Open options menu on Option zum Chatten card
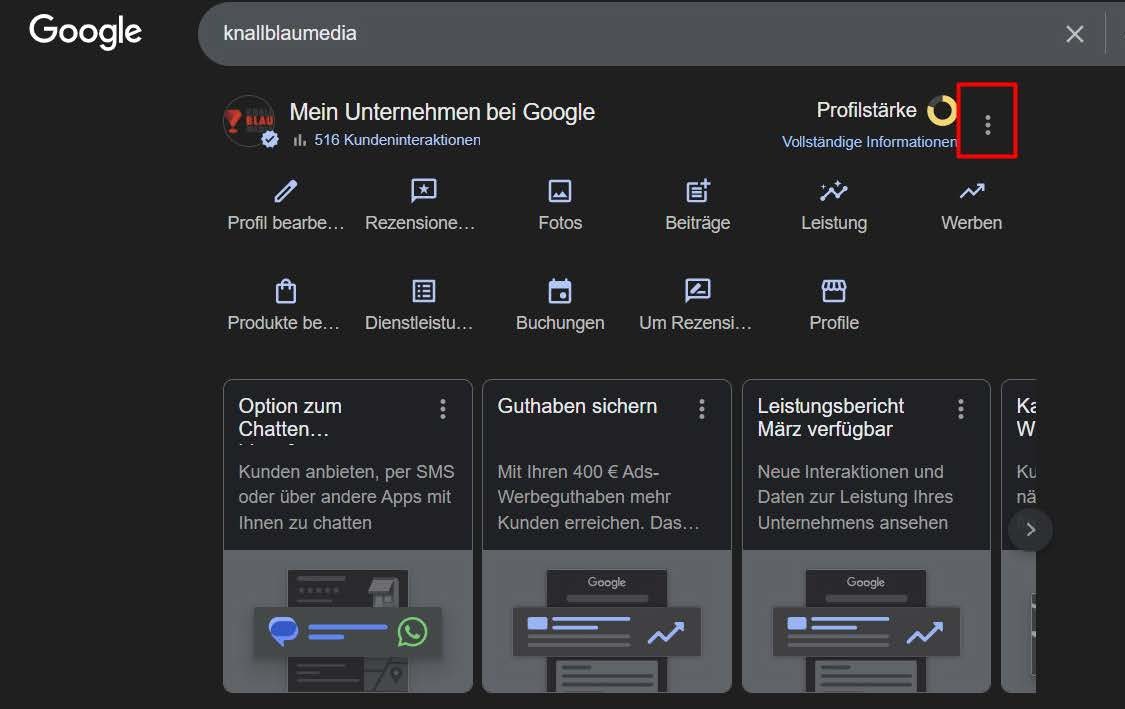 pos(443,408)
